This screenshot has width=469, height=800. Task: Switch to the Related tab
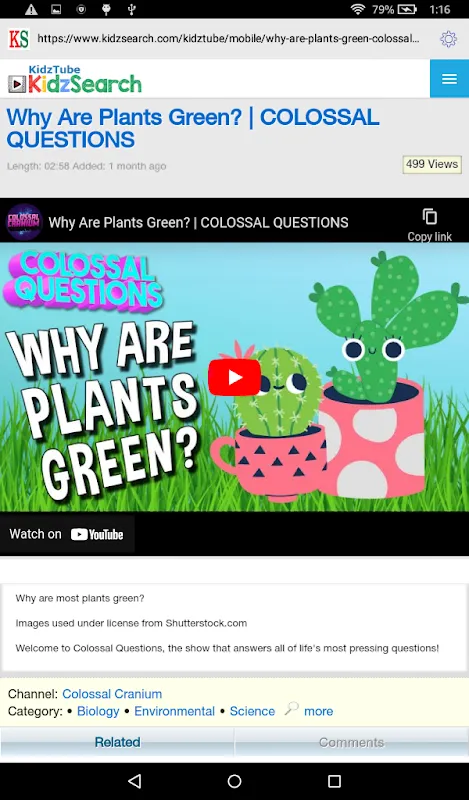coord(117,742)
